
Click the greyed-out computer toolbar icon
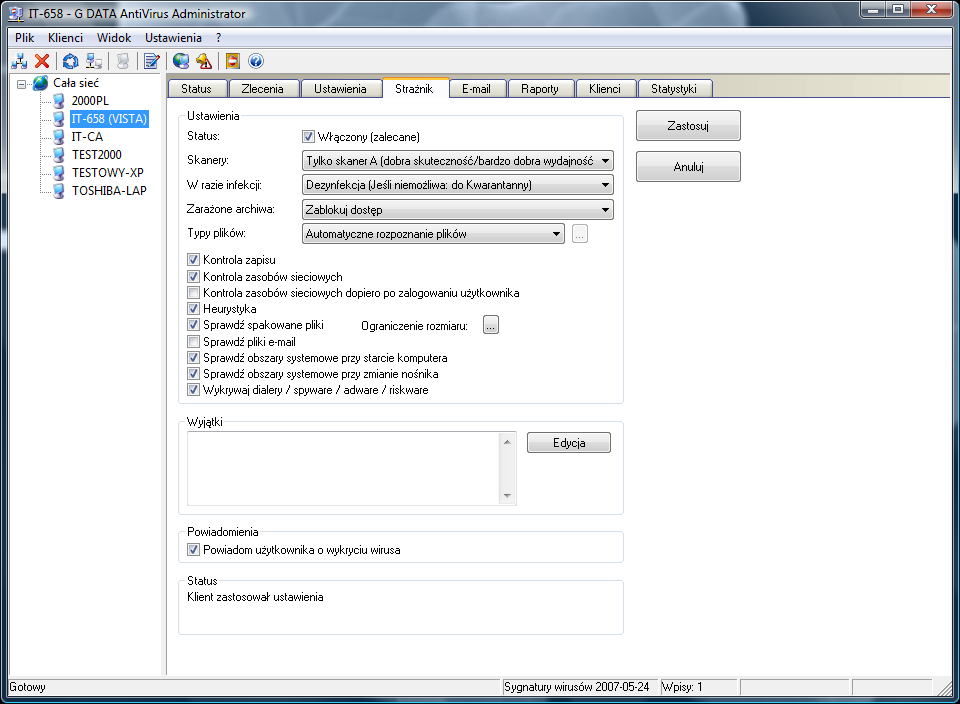123,61
